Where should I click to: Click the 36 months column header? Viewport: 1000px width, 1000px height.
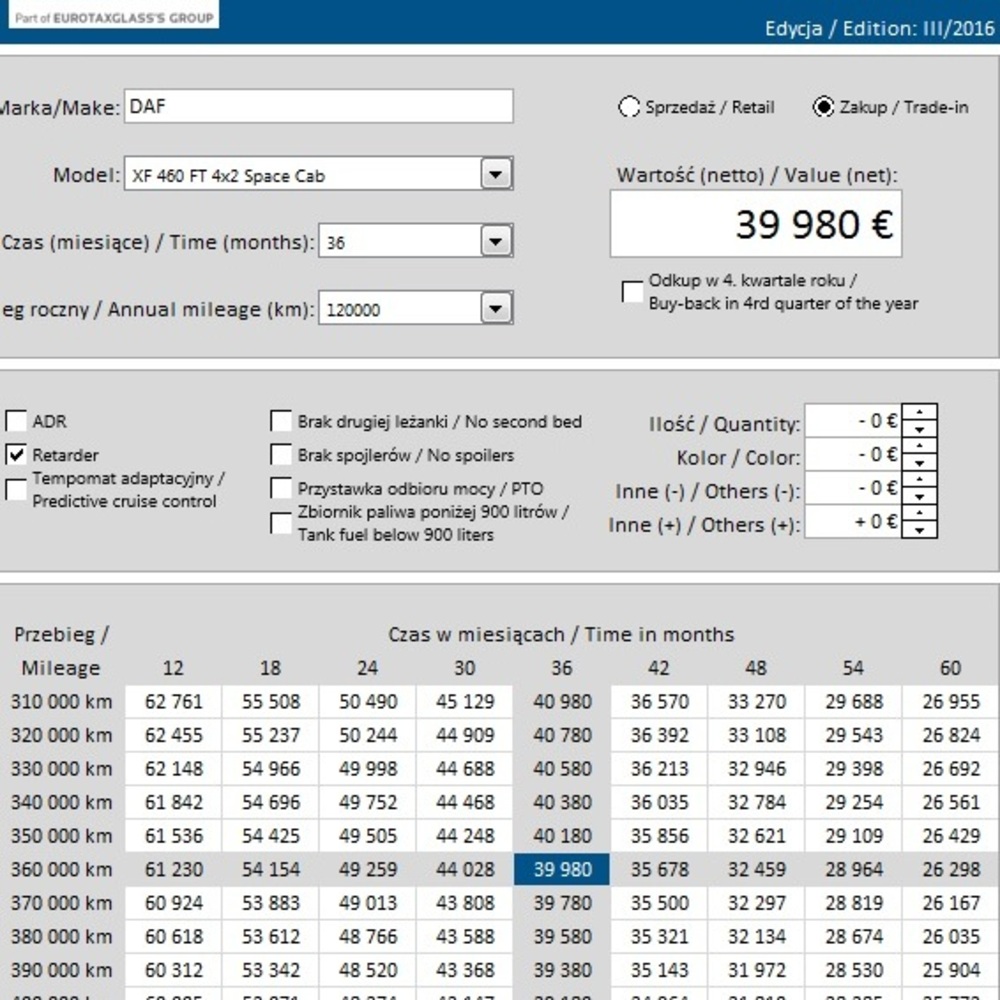(562, 668)
